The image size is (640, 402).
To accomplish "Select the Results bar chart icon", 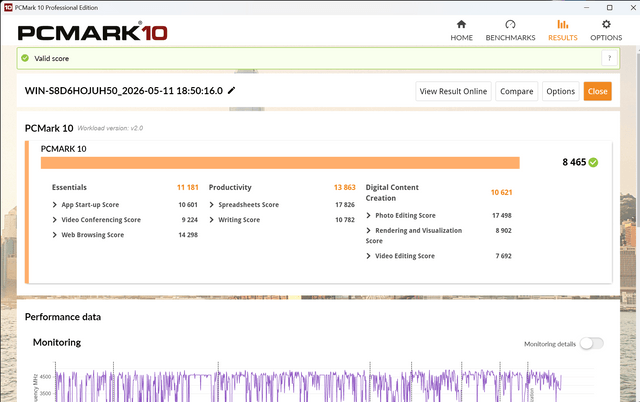I will (x=562, y=24).
